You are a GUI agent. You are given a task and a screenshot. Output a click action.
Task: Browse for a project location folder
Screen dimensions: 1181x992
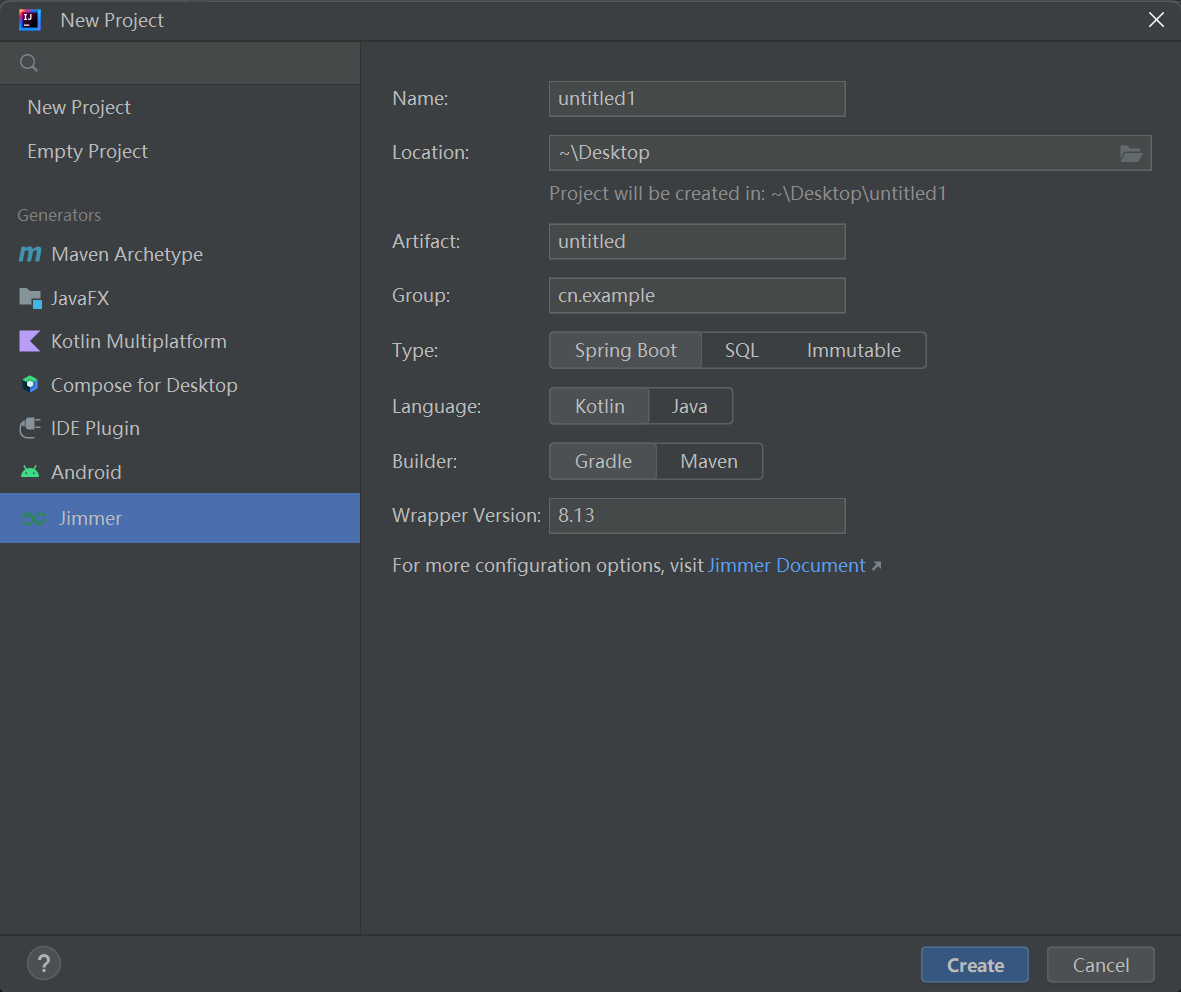[1131, 153]
